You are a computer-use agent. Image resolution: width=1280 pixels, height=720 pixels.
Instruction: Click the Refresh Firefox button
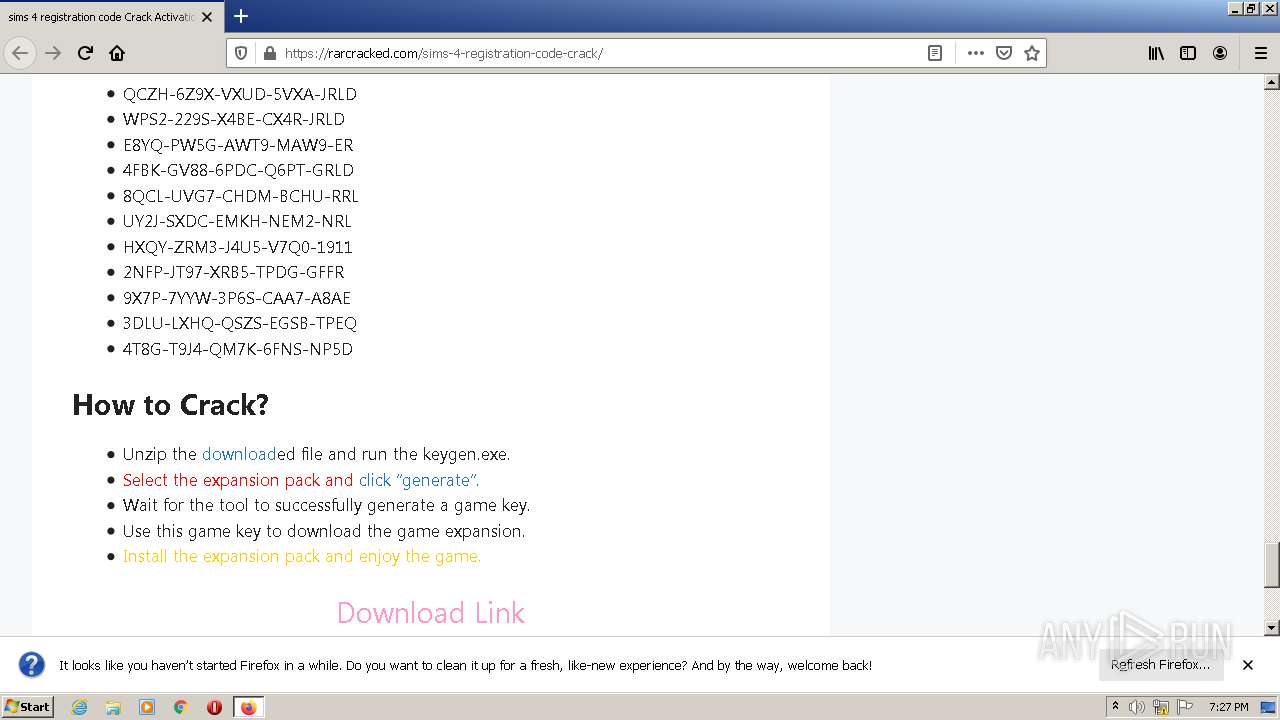click(x=1160, y=665)
